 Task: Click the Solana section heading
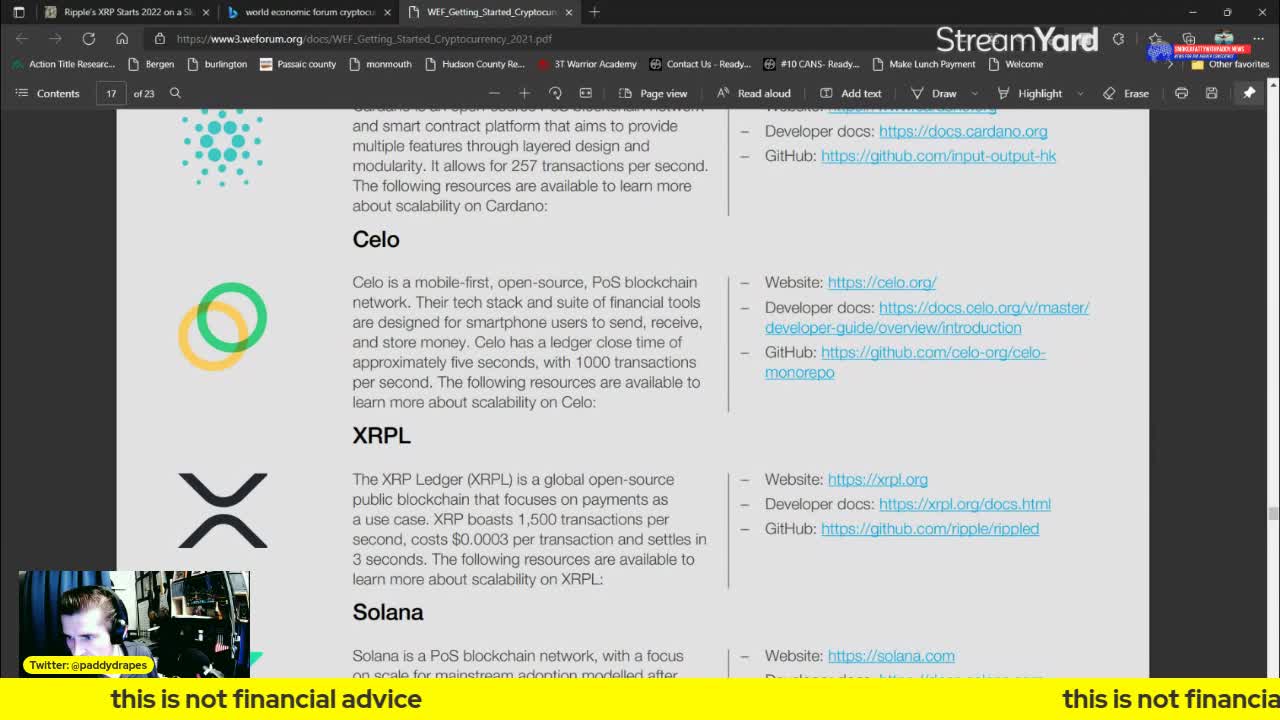388,612
